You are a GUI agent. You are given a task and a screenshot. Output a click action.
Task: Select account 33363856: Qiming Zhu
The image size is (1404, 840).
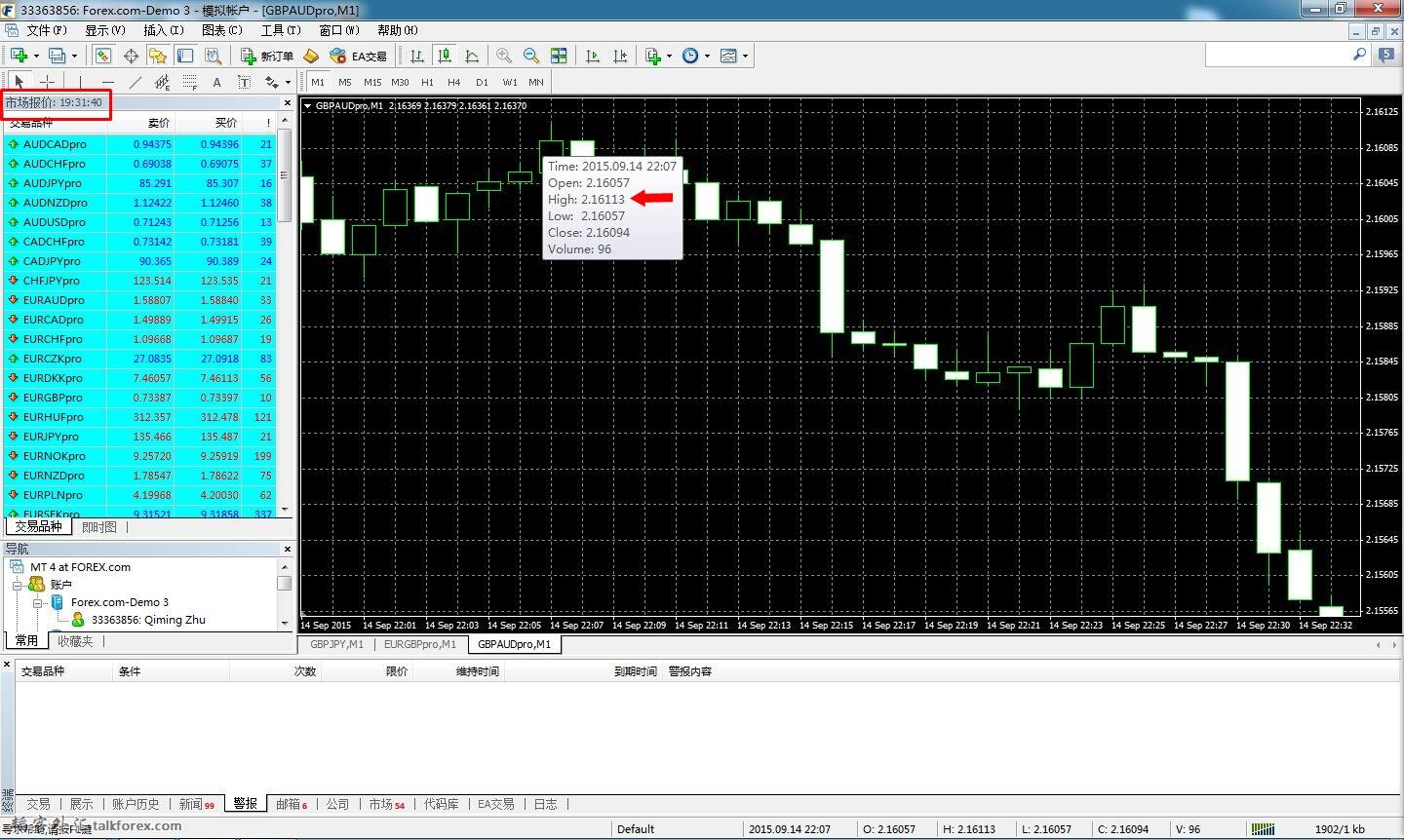148,620
